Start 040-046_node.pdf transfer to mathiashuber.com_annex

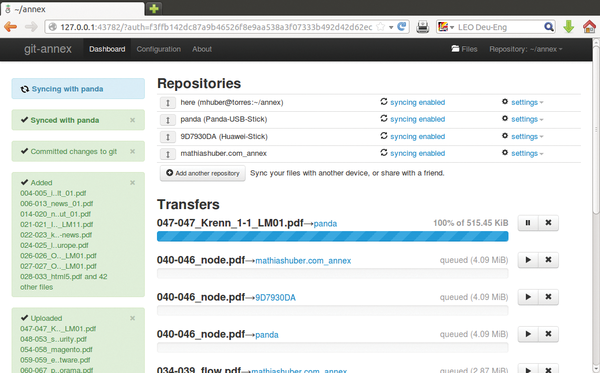point(528,260)
